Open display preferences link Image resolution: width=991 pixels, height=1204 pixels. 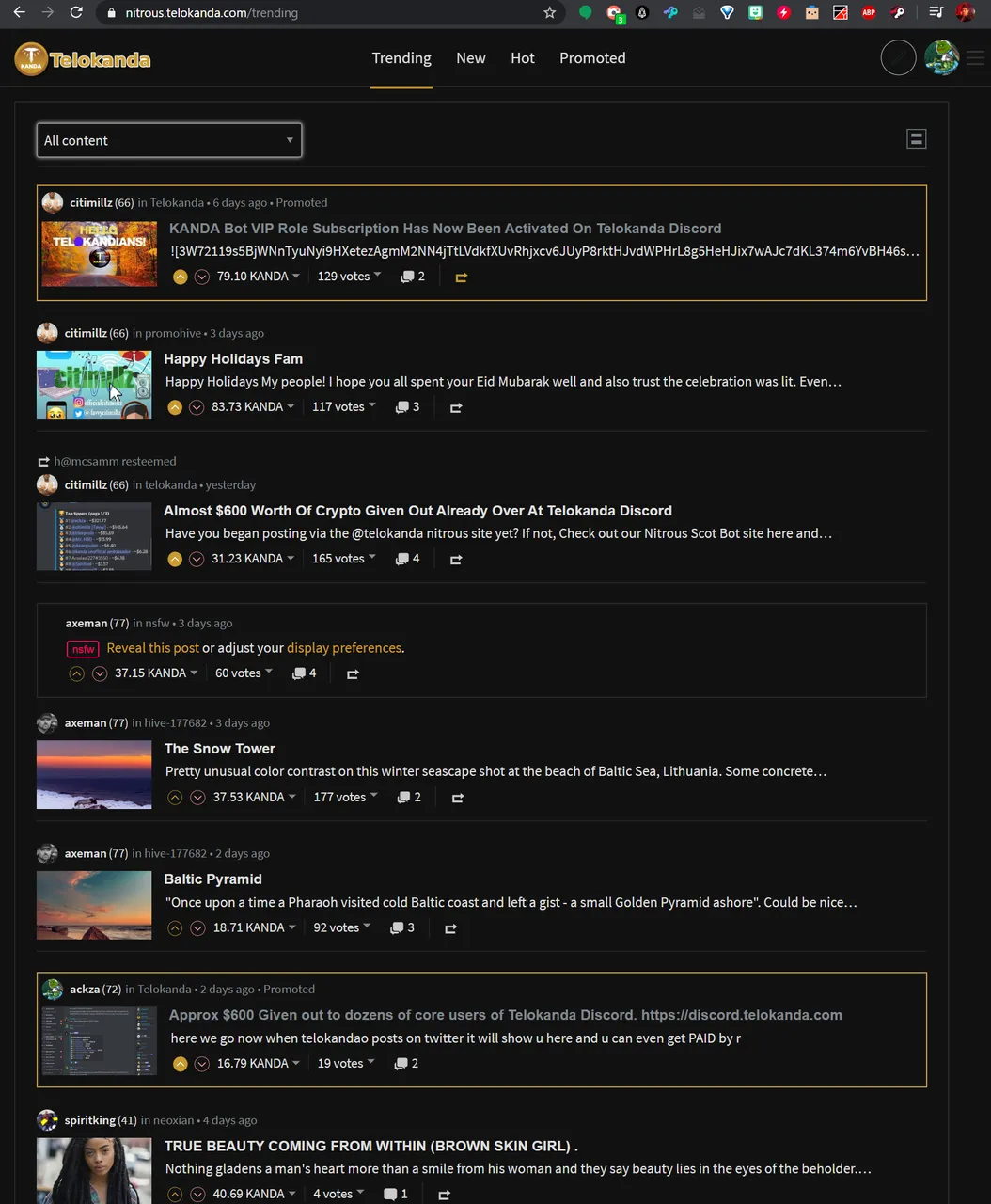tap(344, 648)
